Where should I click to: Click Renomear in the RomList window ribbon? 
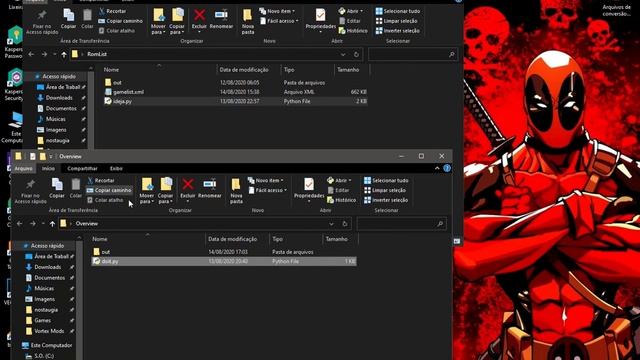coord(221,19)
